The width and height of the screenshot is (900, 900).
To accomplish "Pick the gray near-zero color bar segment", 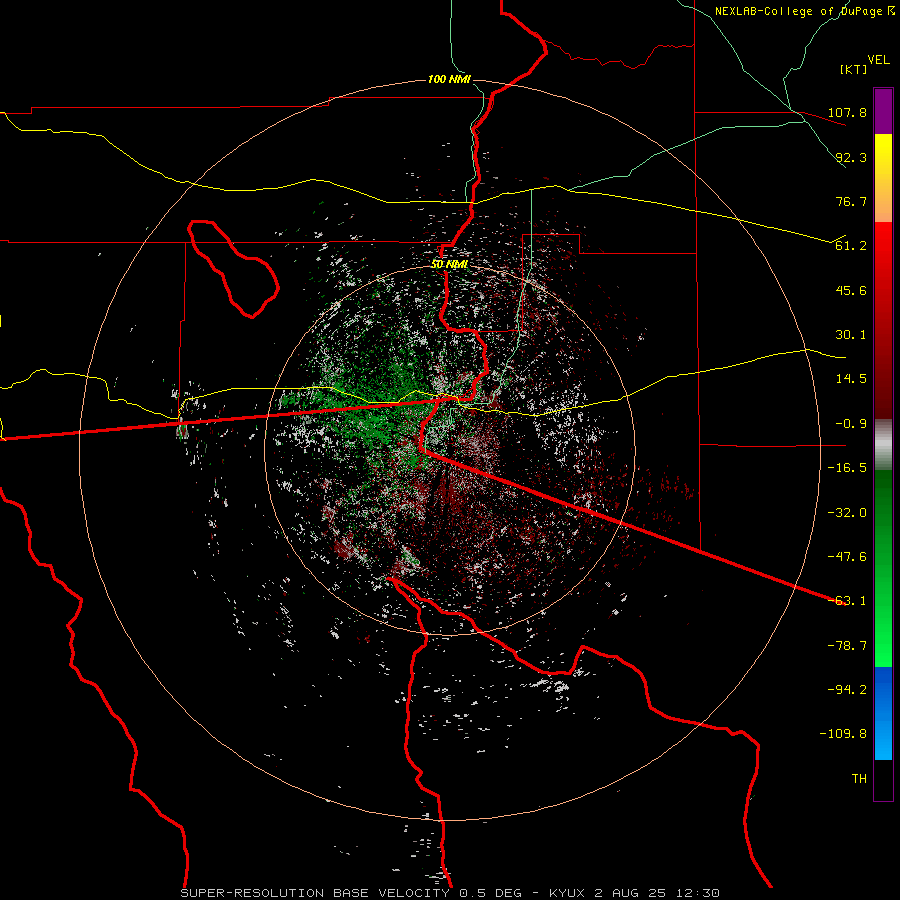I will 883,445.
